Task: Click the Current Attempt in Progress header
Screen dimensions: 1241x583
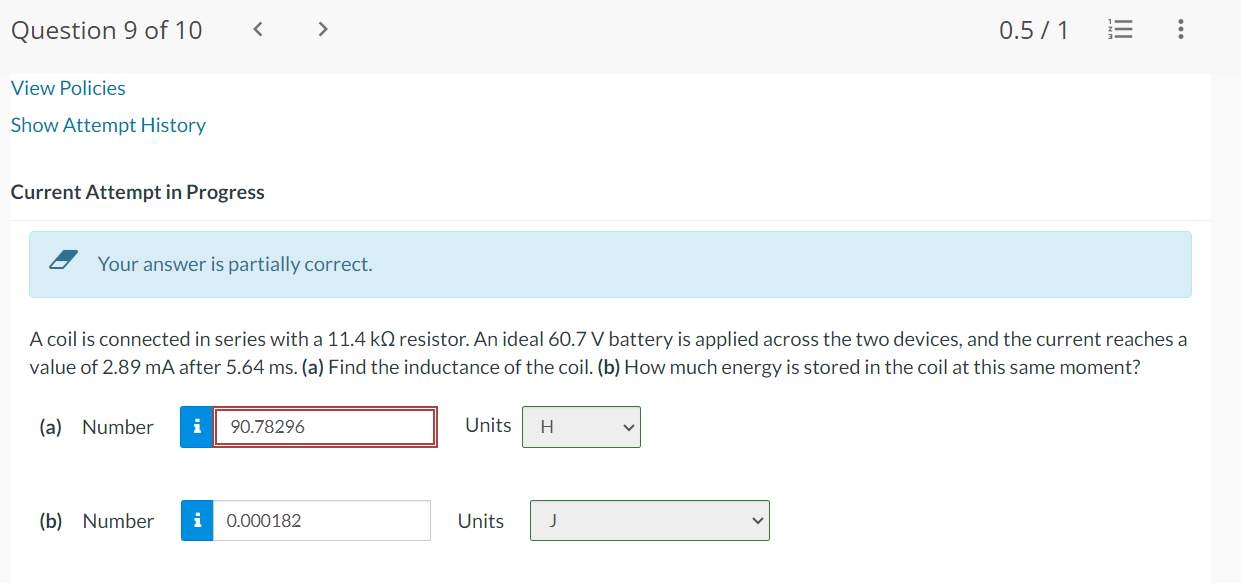Action: (136, 191)
